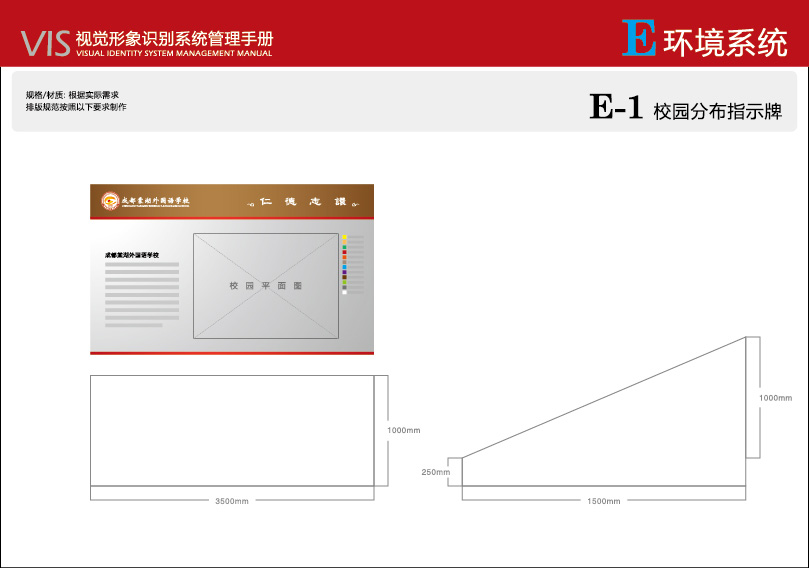Click the 1000mm label beside the side view
The height and width of the screenshot is (568, 809).
pyautogui.click(x=775, y=398)
